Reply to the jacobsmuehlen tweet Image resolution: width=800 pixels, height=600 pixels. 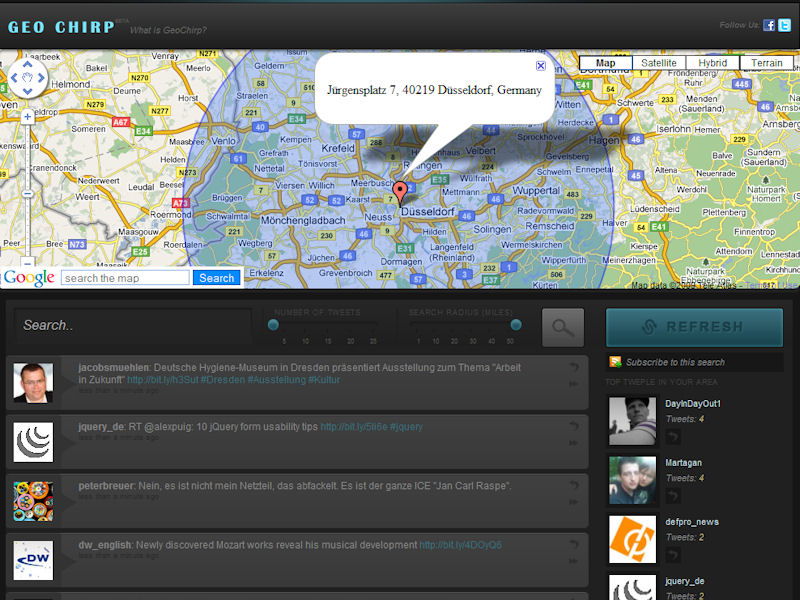[573, 367]
